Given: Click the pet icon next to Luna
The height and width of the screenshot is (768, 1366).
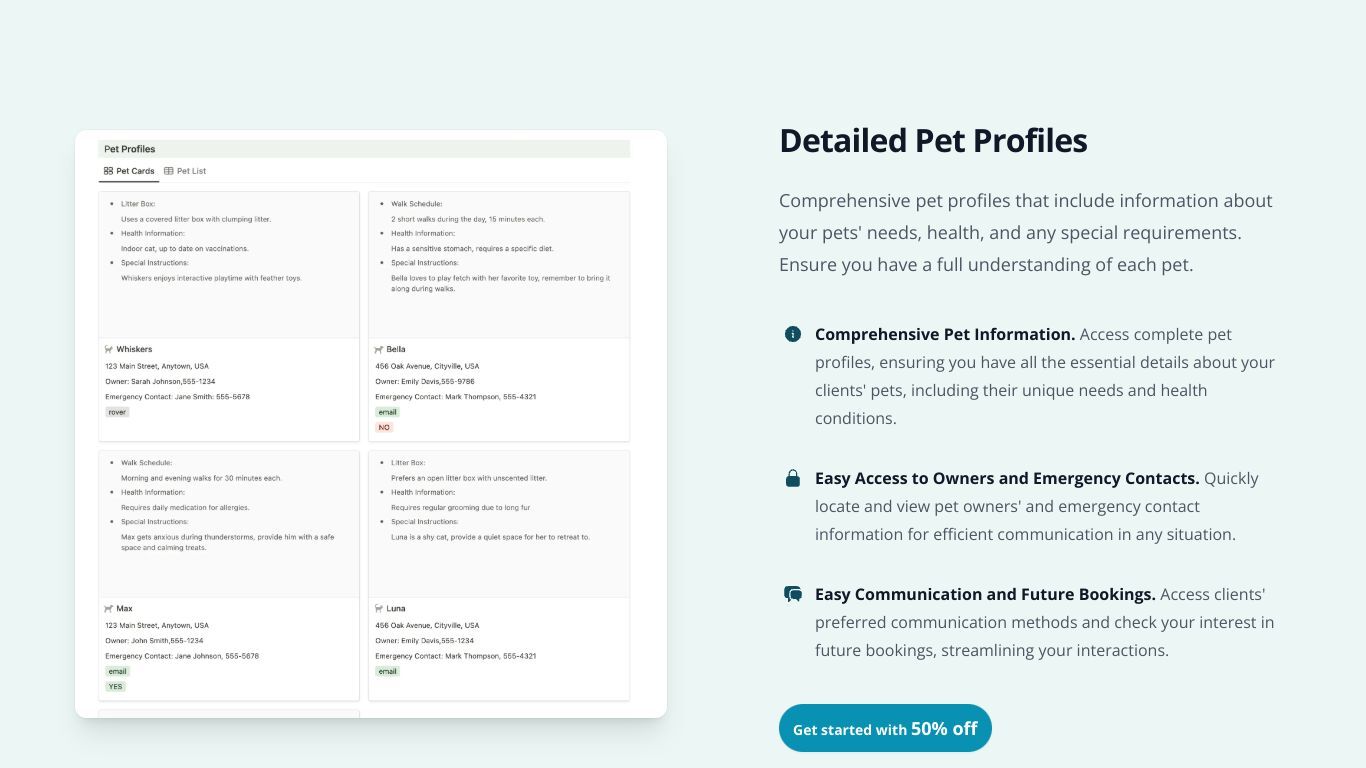Looking at the screenshot, I should pos(379,609).
